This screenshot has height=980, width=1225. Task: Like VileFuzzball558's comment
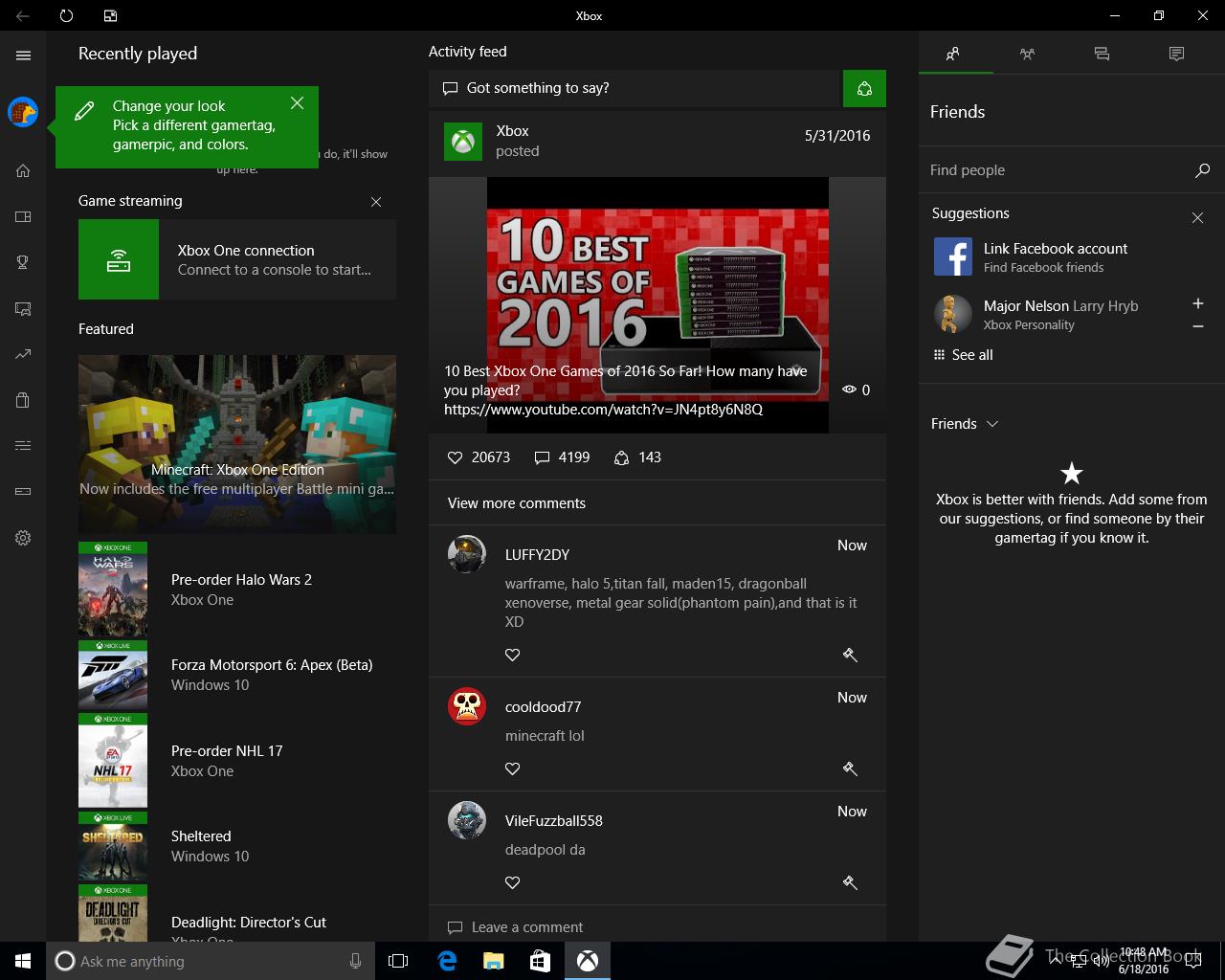513,883
